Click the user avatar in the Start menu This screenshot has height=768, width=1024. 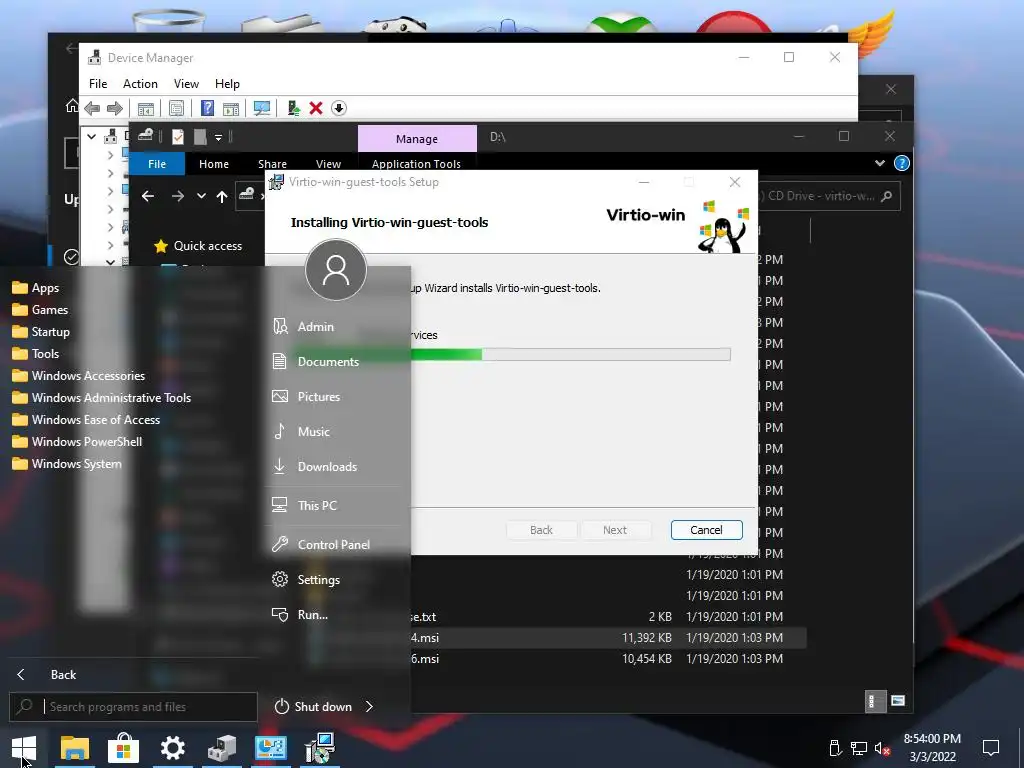(336, 270)
